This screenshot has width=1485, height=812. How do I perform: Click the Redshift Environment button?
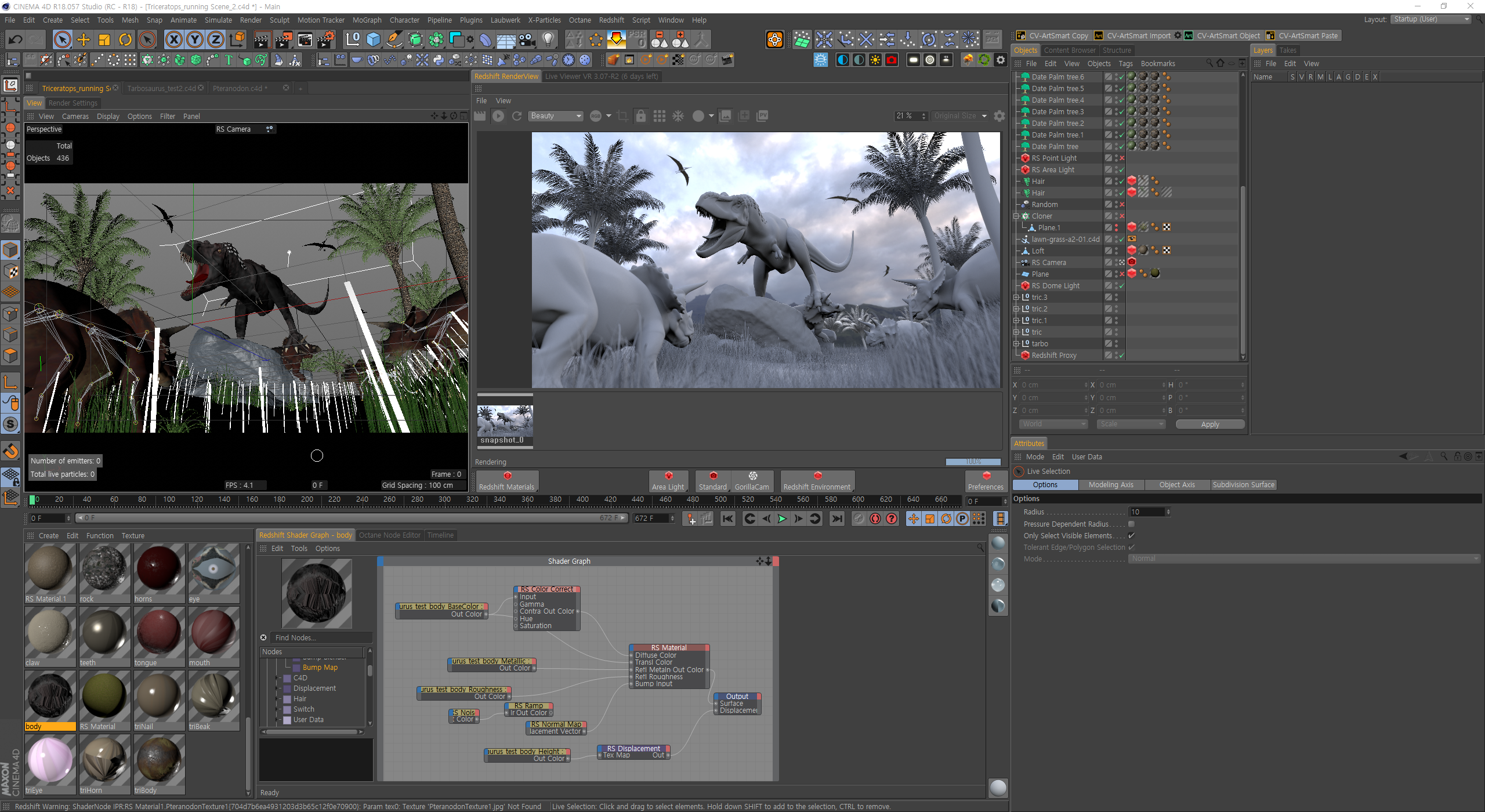pyautogui.click(x=817, y=481)
